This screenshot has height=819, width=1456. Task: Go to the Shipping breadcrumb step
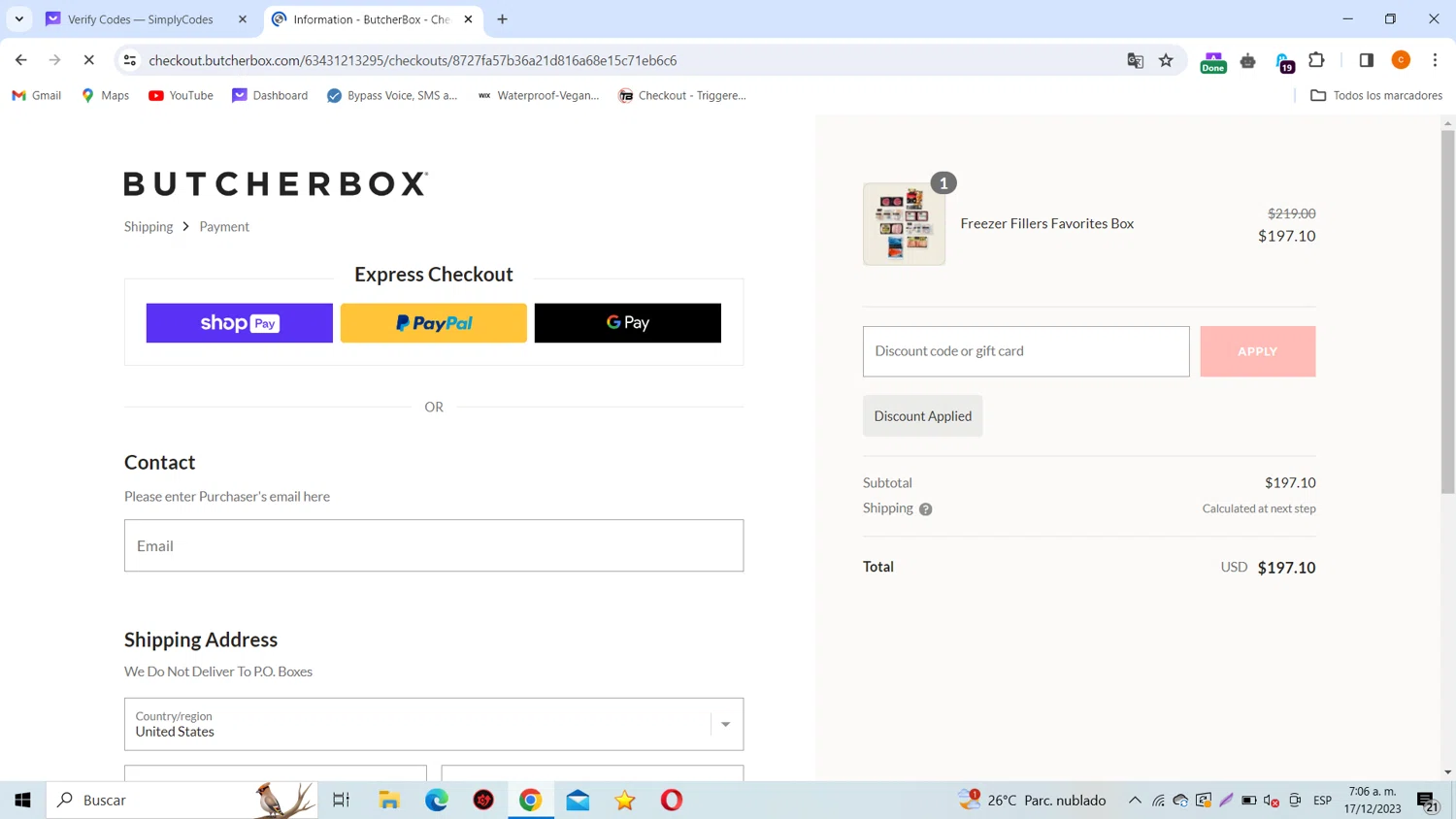click(149, 226)
